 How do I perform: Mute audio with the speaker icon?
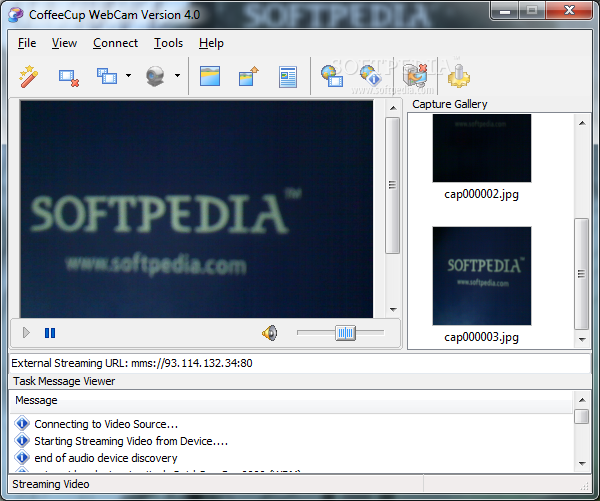pos(270,333)
